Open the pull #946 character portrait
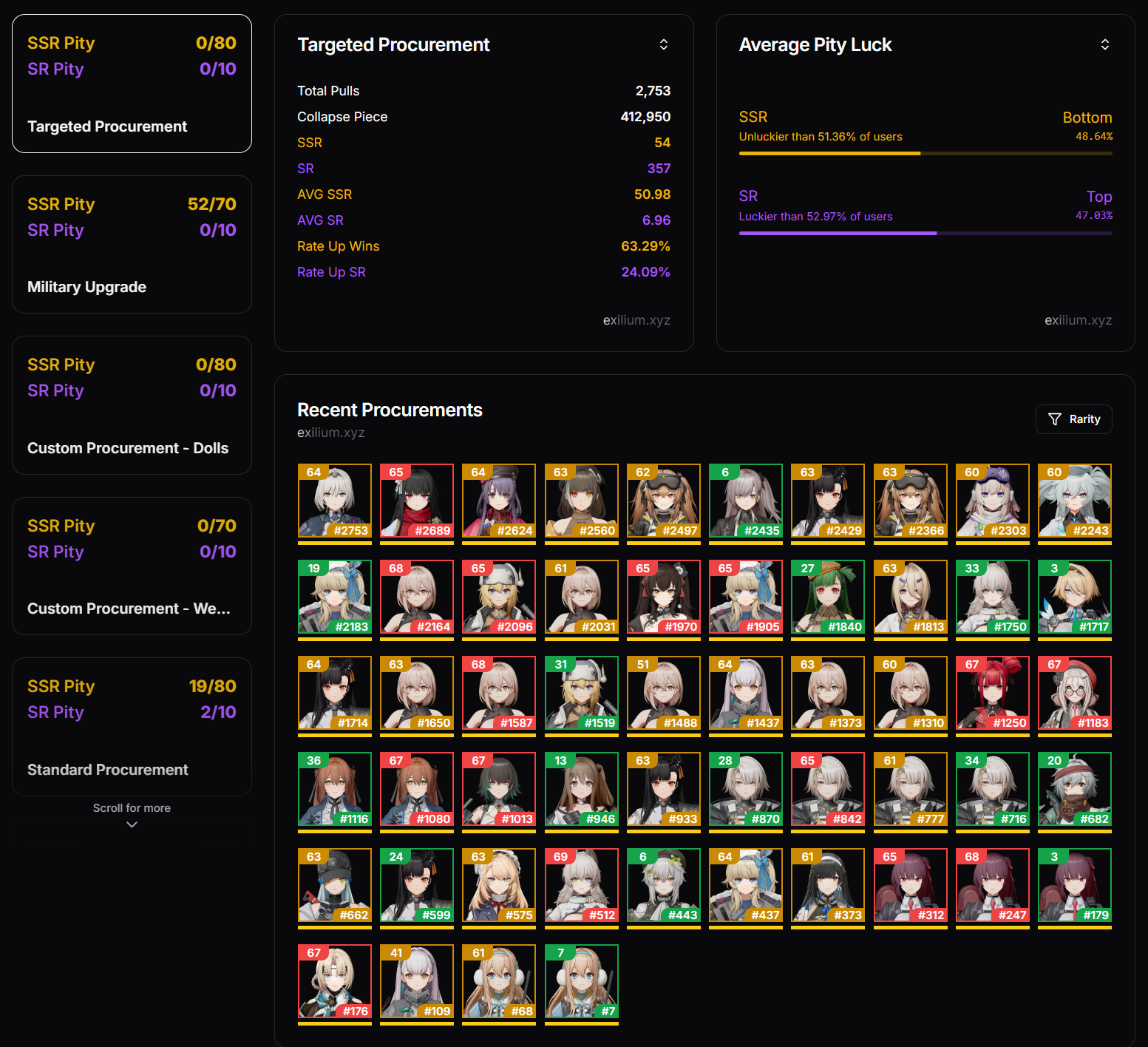Image resolution: width=1148 pixels, height=1047 pixels. coord(582,789)
